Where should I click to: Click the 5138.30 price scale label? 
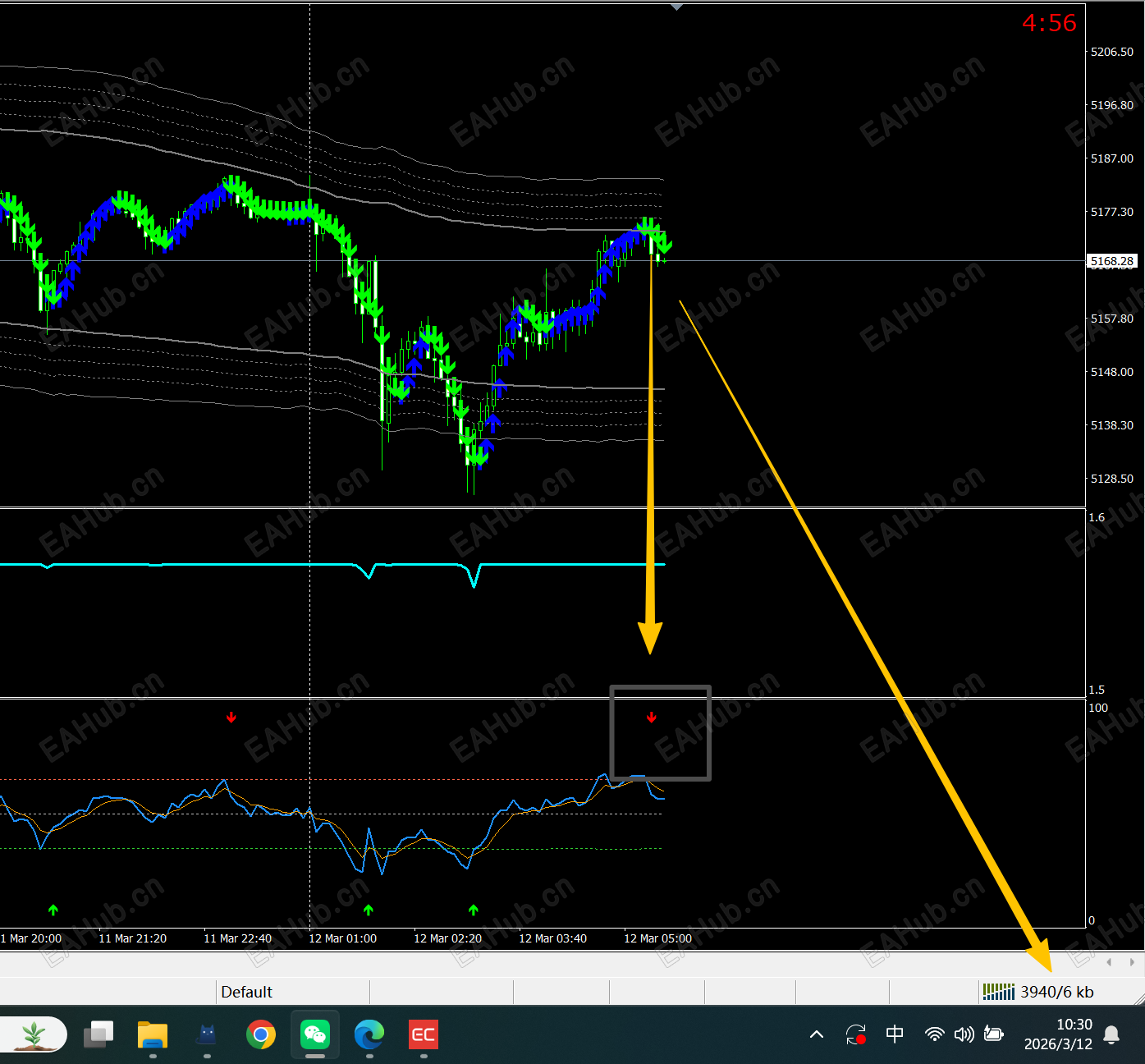tap(1112, 425)
